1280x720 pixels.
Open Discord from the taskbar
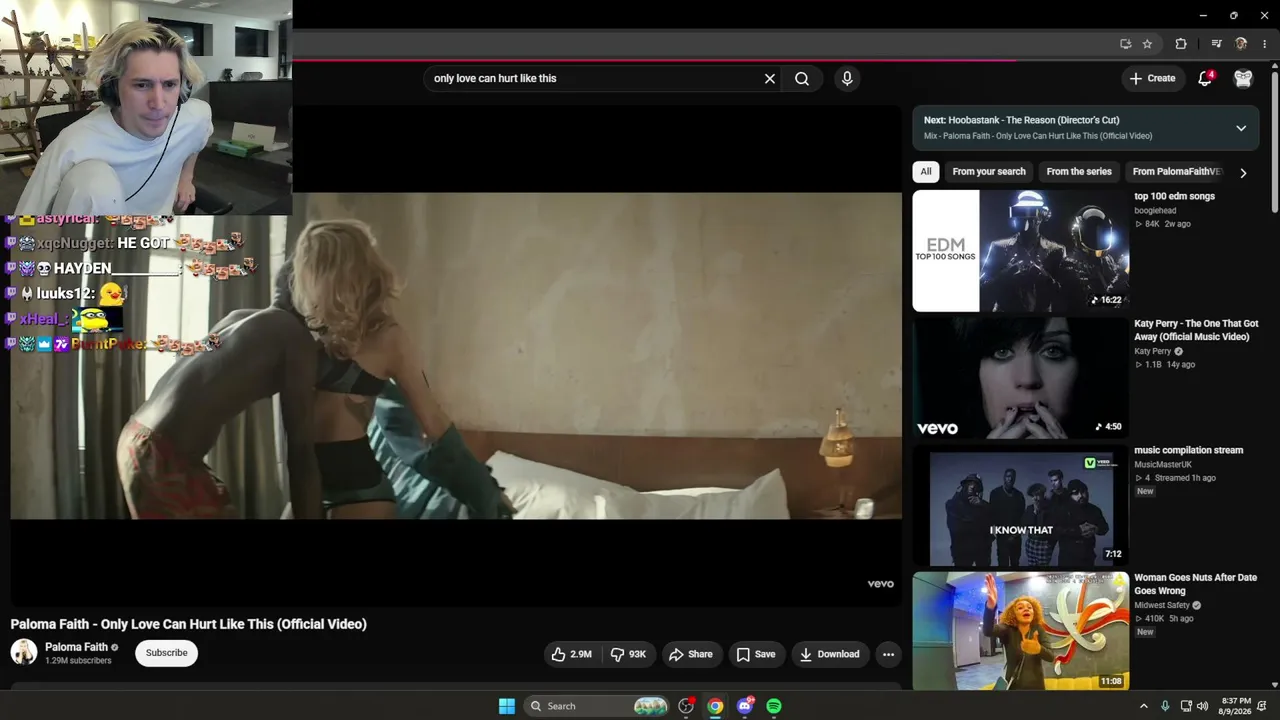[x=745, y=706]
